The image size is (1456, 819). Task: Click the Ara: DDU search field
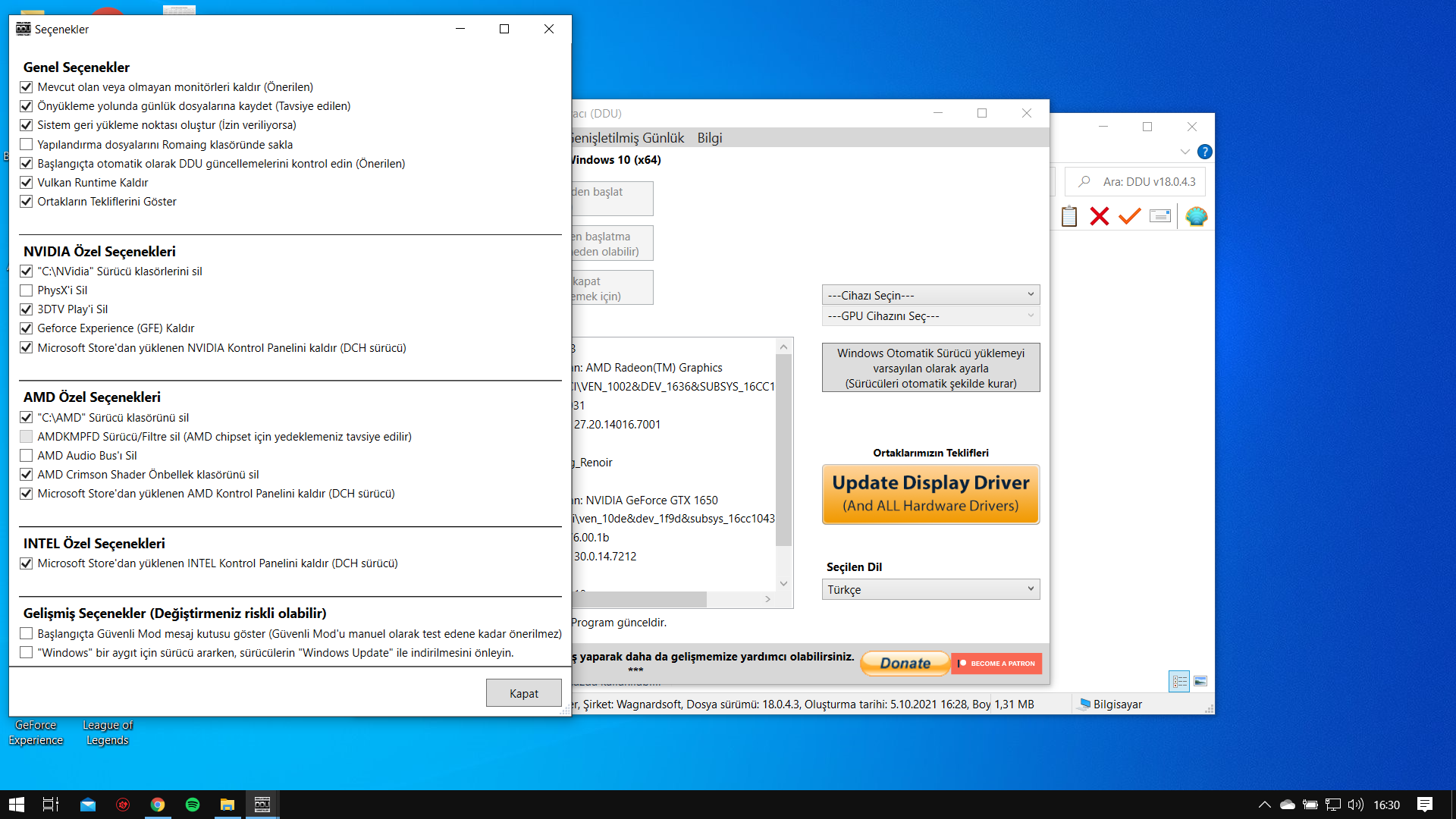click(x=1148, y=182)
